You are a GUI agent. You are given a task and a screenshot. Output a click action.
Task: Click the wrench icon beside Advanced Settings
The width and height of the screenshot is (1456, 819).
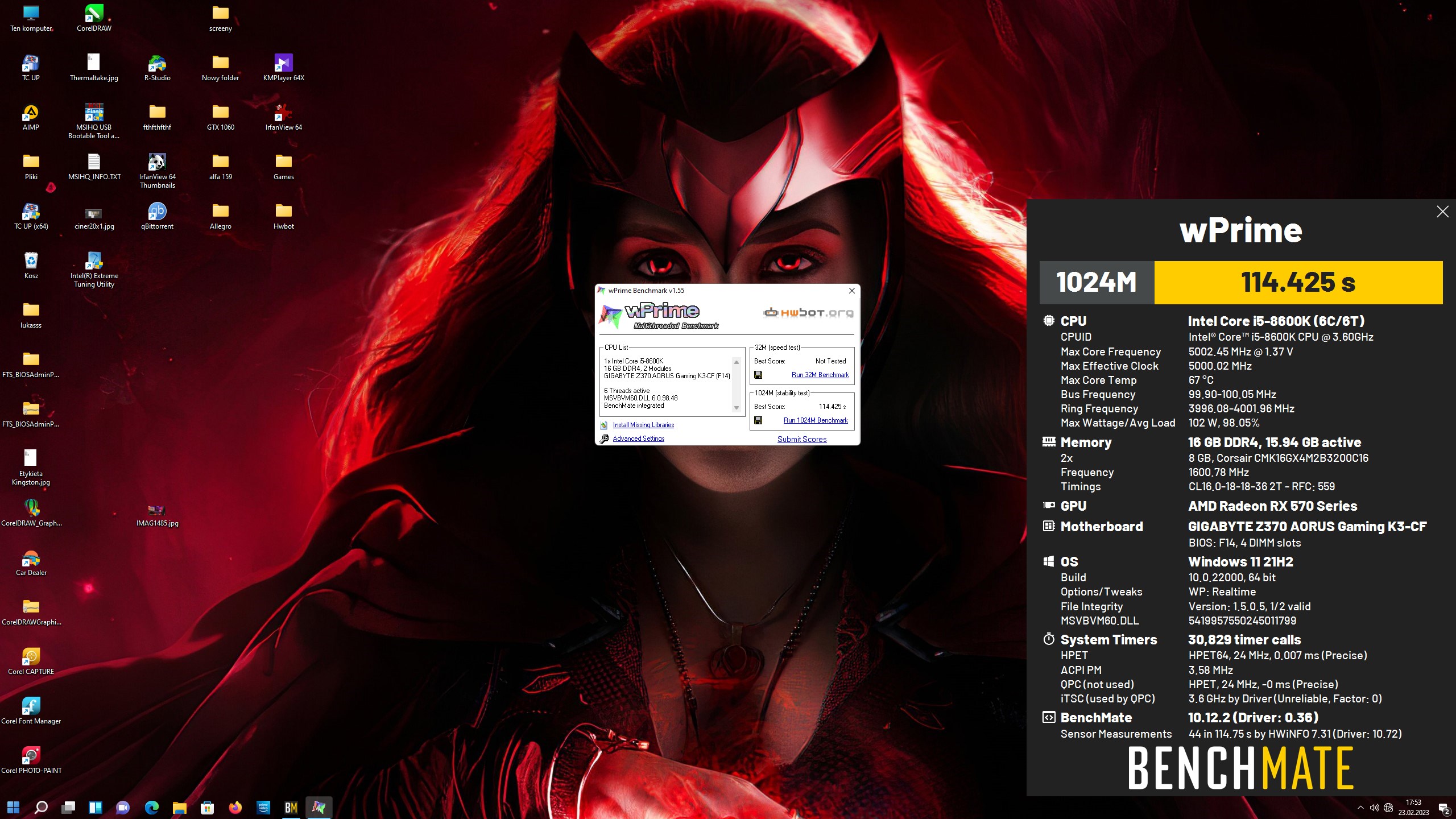(604, 439)
